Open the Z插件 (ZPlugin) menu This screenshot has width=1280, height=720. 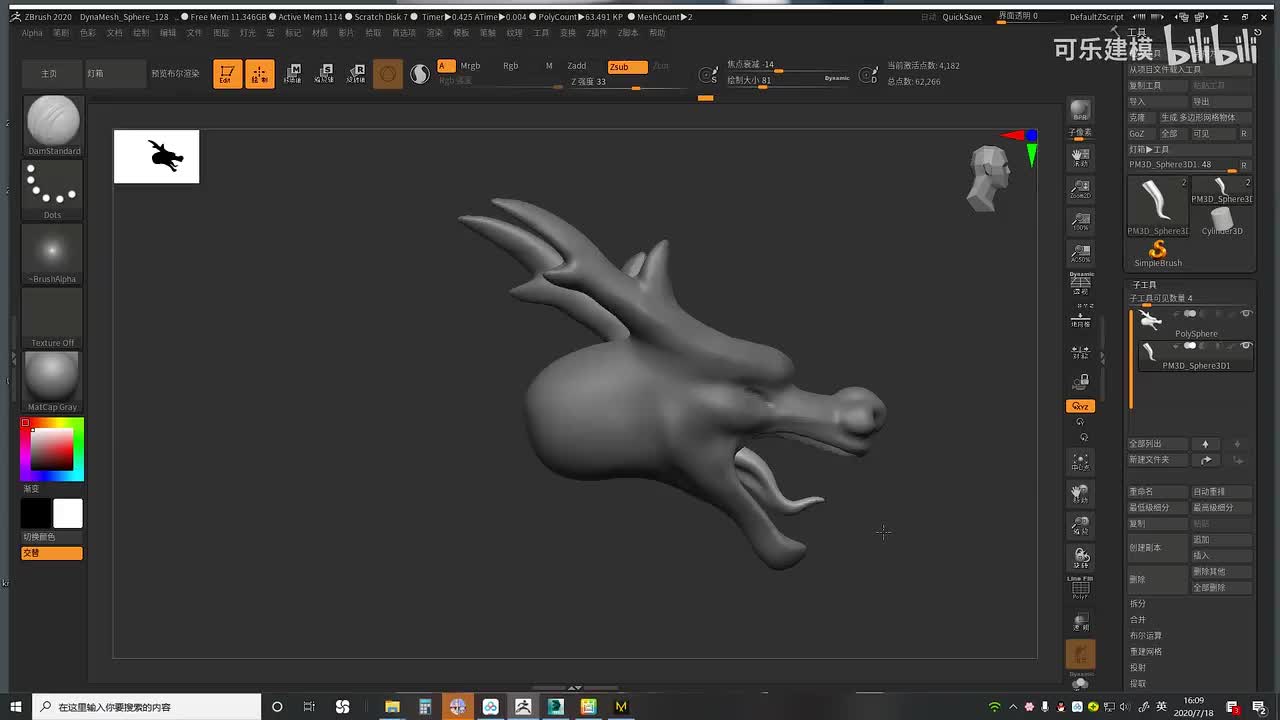[x=597, y=33]
